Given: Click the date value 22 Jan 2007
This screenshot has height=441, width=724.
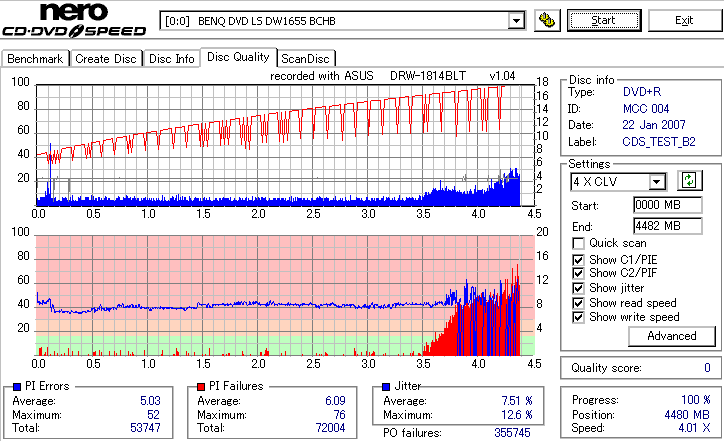Looking at the screenshot, I should (x=654, y=125).
